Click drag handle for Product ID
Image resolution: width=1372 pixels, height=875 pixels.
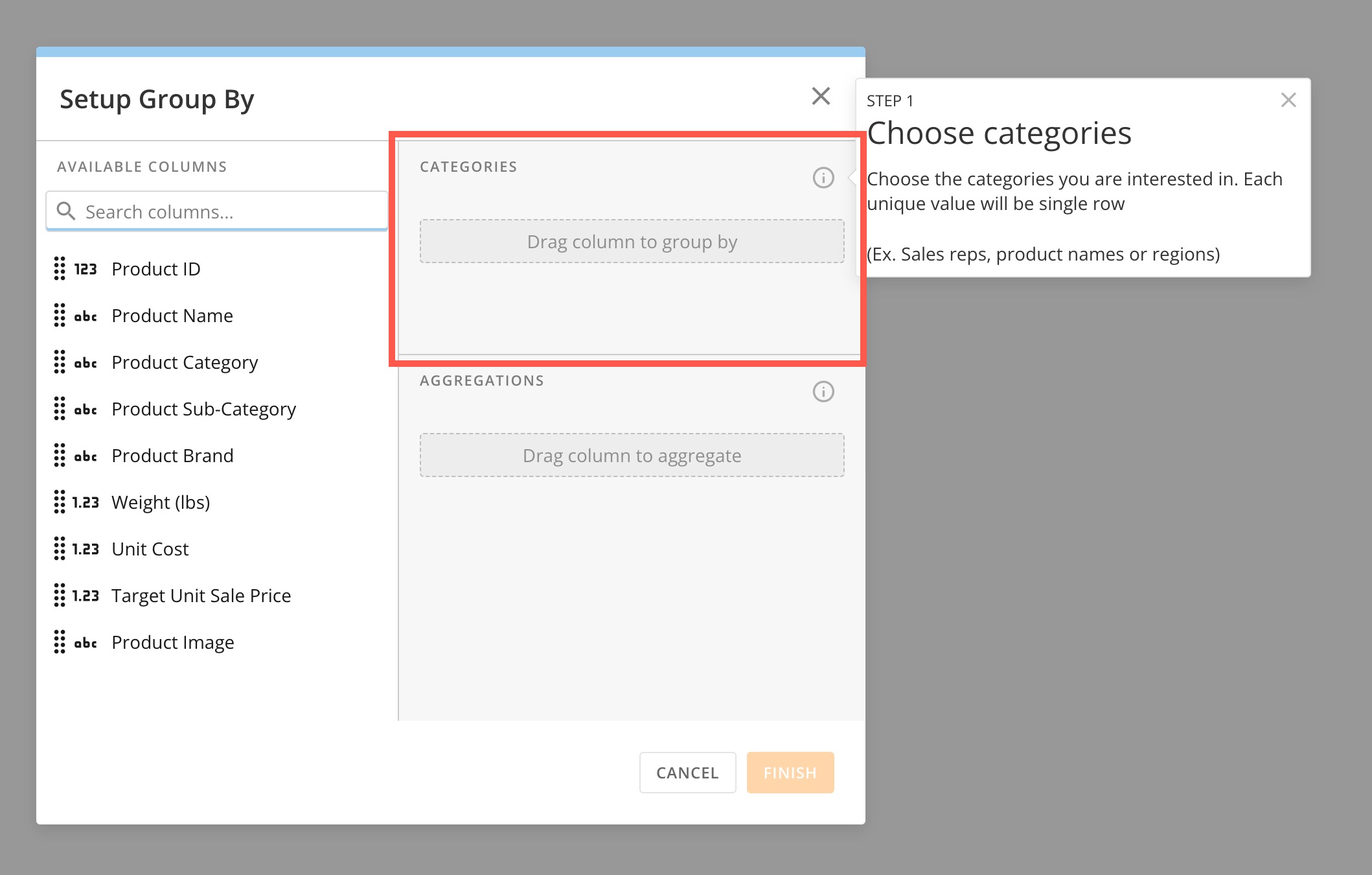point(60,268)
